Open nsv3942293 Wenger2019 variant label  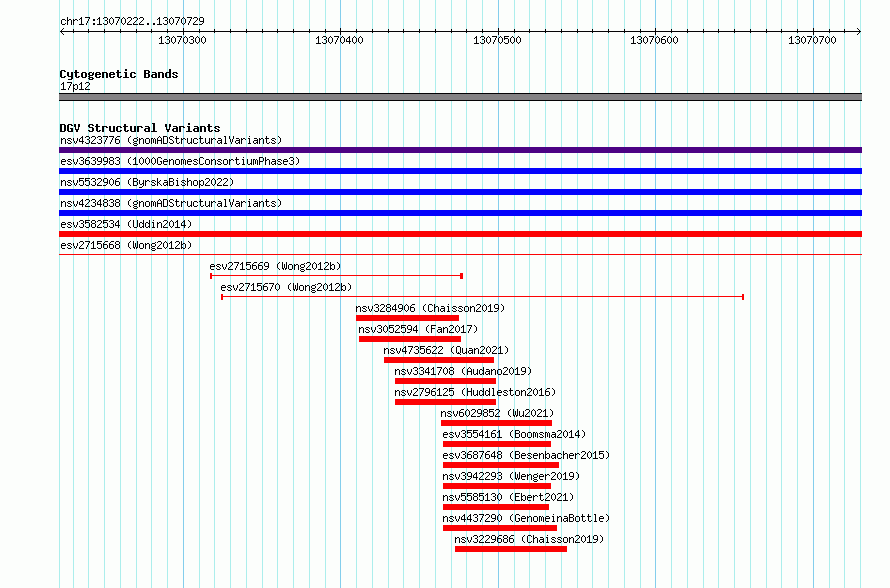coord(511,476)
